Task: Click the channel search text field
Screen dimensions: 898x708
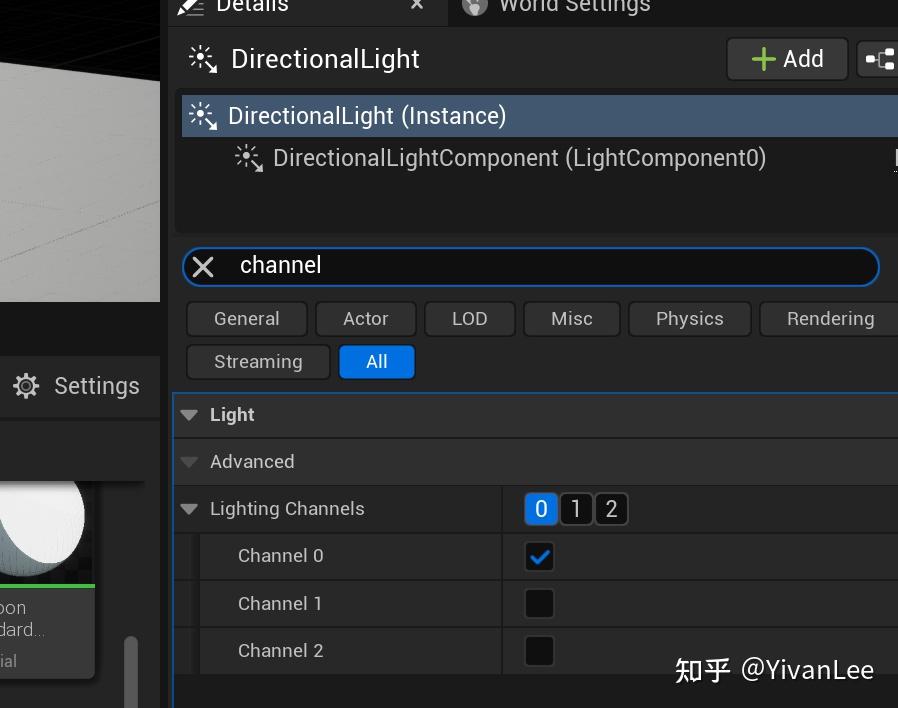Action: tap(550, 266)
